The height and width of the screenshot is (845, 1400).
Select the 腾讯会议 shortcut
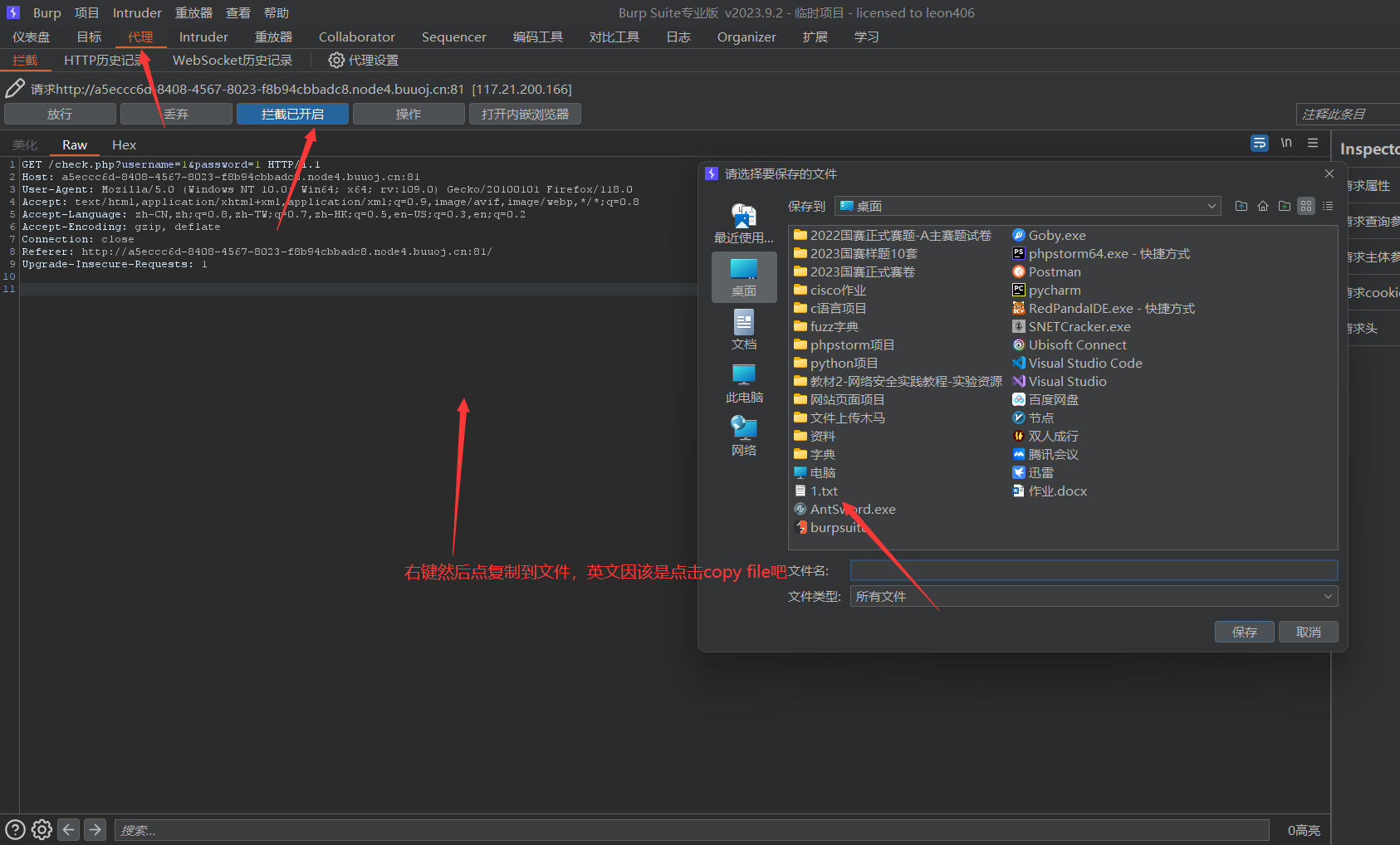1045,454
